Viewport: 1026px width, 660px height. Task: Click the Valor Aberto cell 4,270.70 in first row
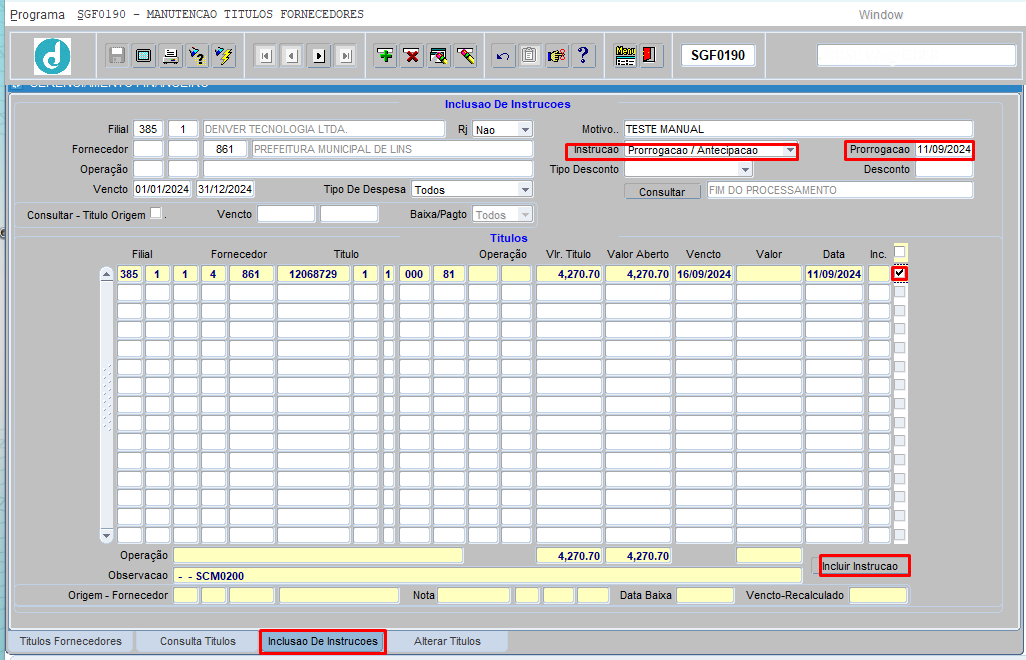click(637, 274)
